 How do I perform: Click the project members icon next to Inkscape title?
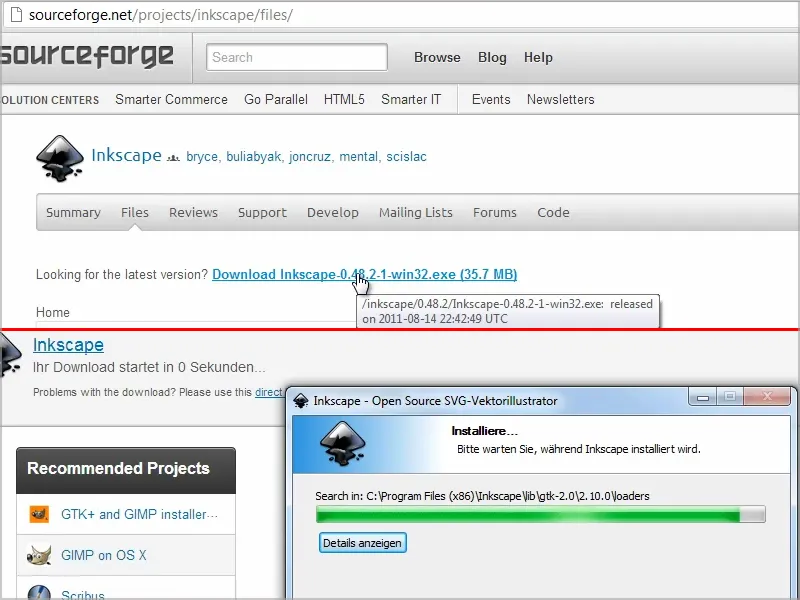(173, 158)
